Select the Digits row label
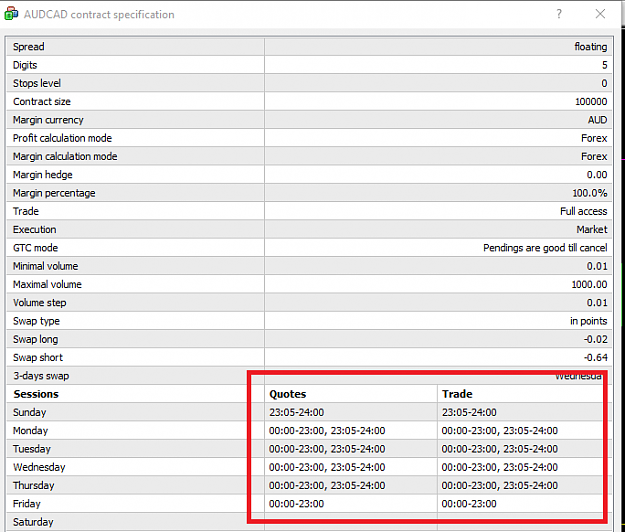 25,65
